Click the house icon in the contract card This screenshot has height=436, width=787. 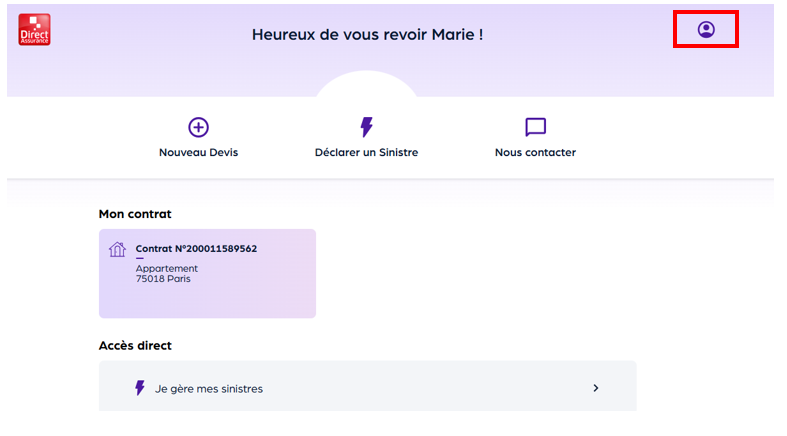click(x=117, y=250)
